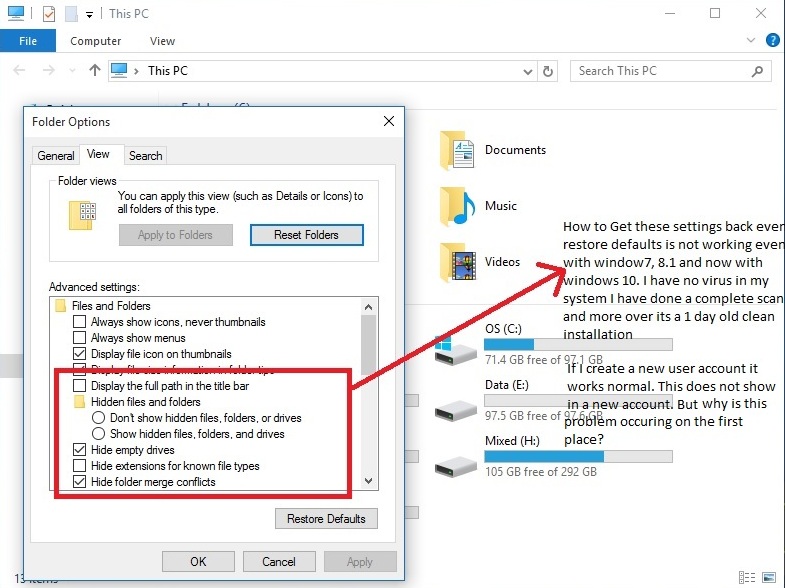The image size is (785, 588).
Task: Click the New folder quick access icon
Action: click(71, 14)
